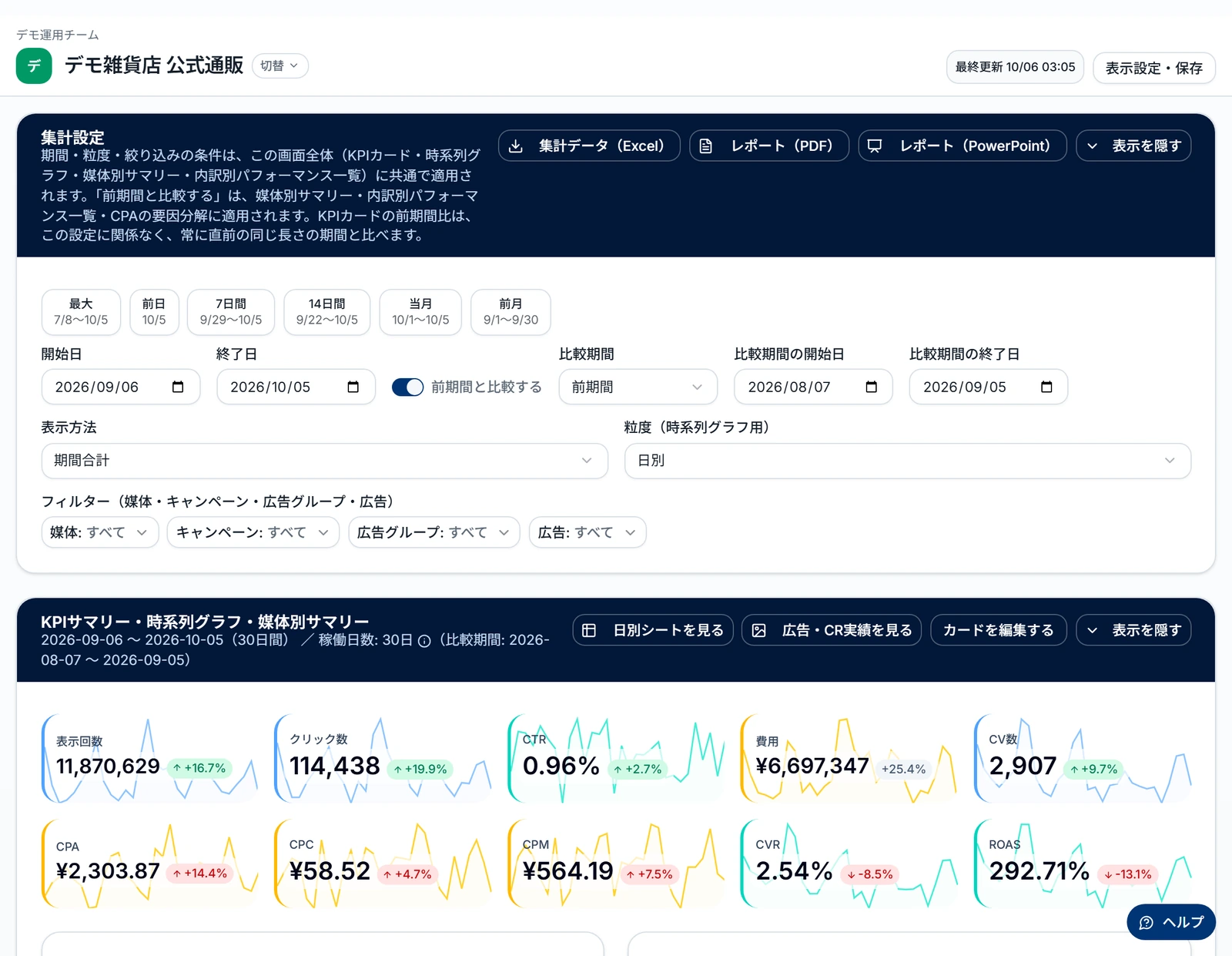Image resolution: width=1232 pixels, height=956 pixels.
Task: Click the ROAS 292.71% card
Action: click(x=1083, y=864)
